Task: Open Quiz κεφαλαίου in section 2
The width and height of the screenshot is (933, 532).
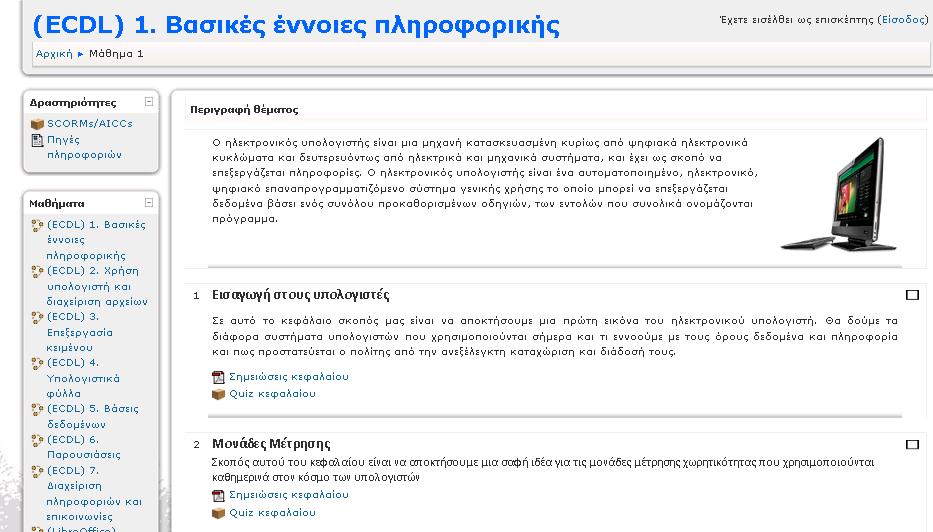Action: click(x=273, y=513)
